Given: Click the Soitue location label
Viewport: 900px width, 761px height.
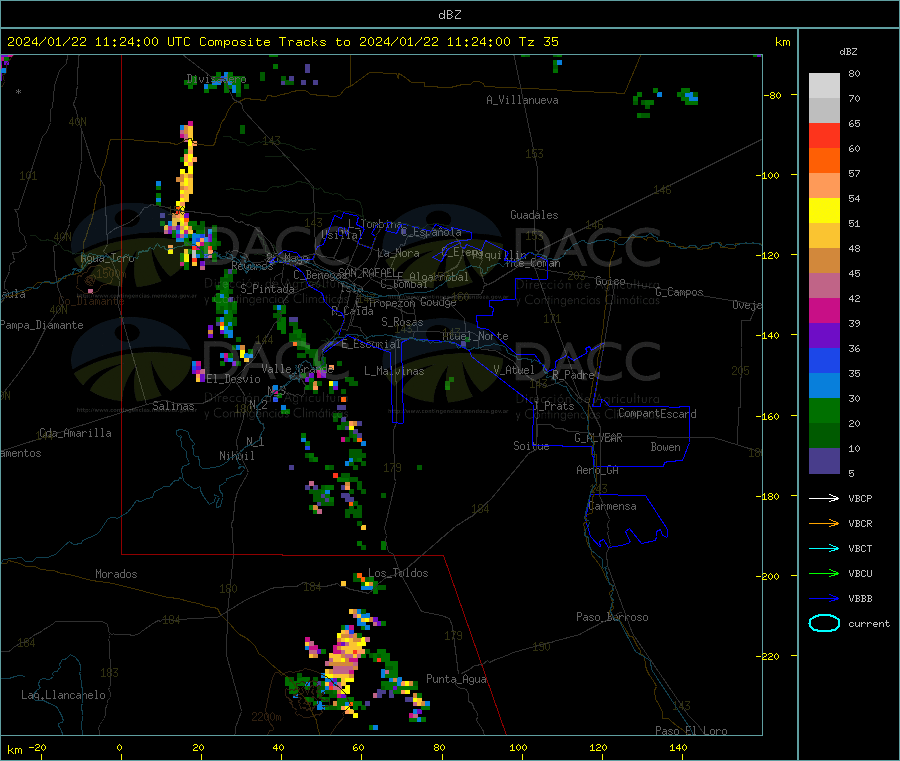Looking at the screenshot, I should click(531, 446).
